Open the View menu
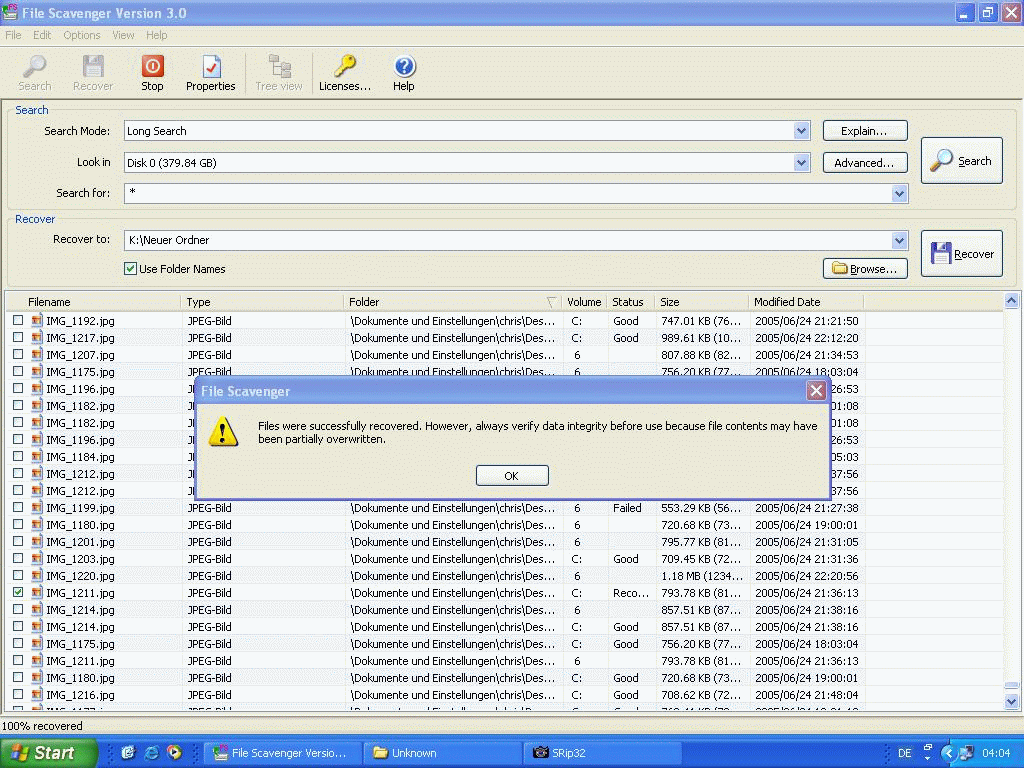This screenshot has height=768, width=1024. coord(123,35)
